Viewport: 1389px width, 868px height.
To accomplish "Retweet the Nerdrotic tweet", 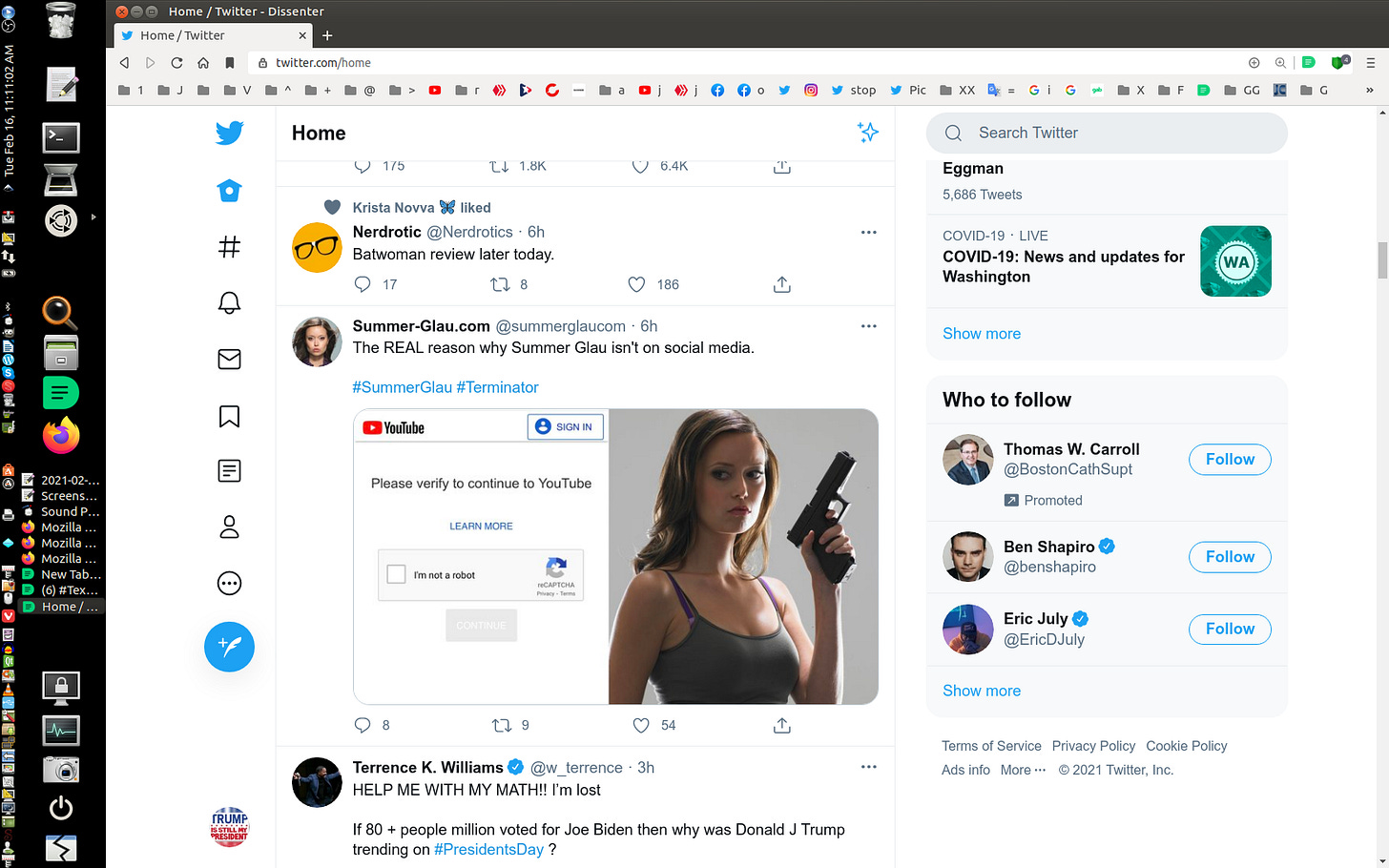I will coord(500,284).
